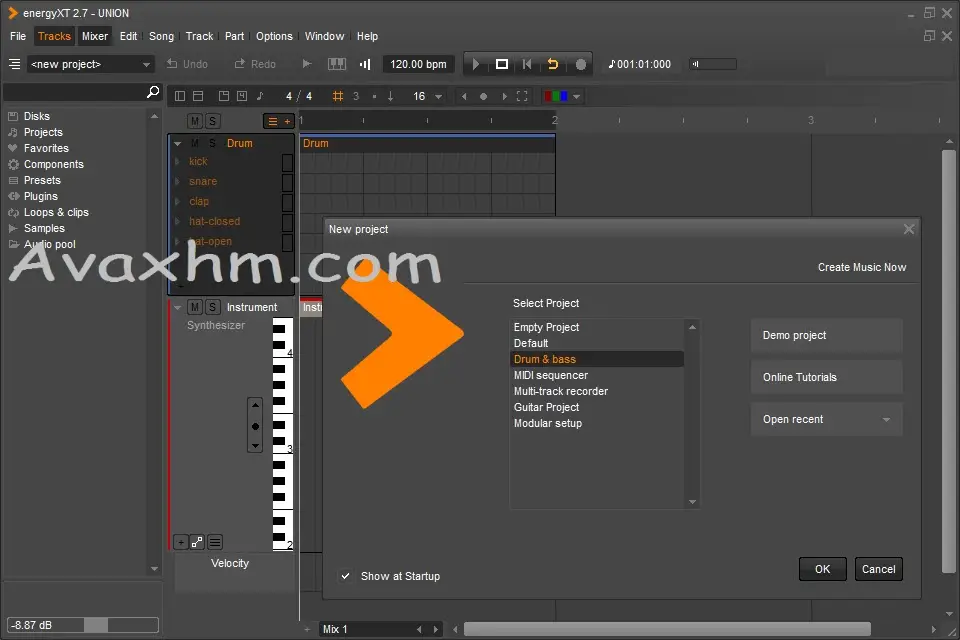Click the zoom-to-fit brackets icon
Screen dimensions: 960x640
(x=522, y=96)
